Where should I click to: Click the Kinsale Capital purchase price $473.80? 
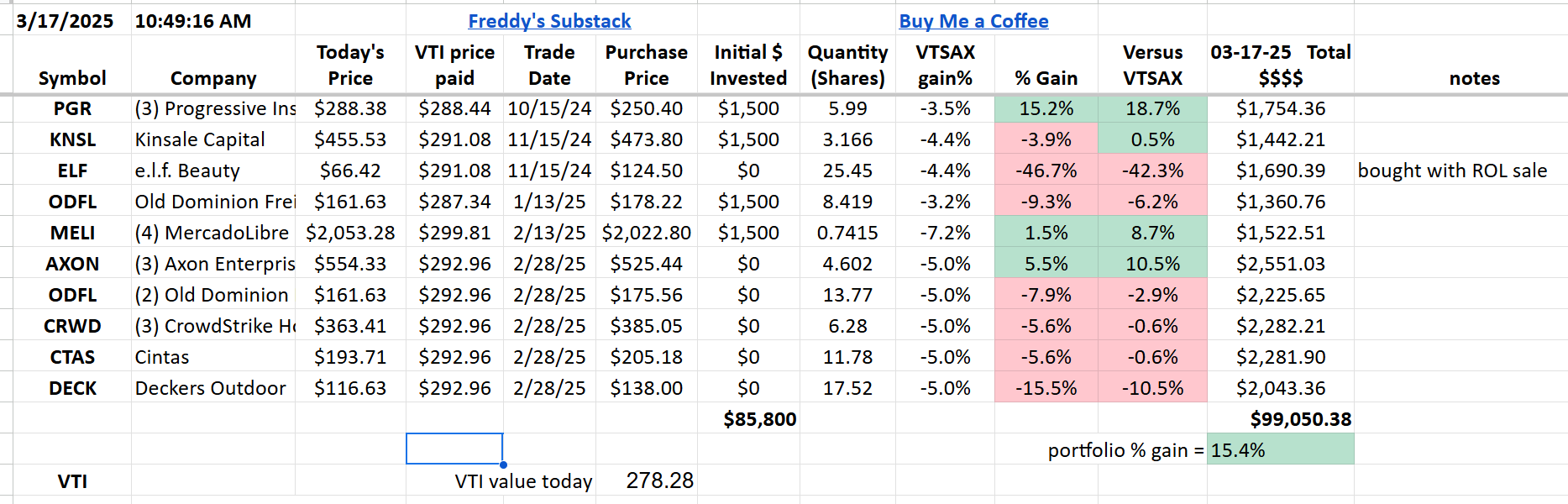646,139
